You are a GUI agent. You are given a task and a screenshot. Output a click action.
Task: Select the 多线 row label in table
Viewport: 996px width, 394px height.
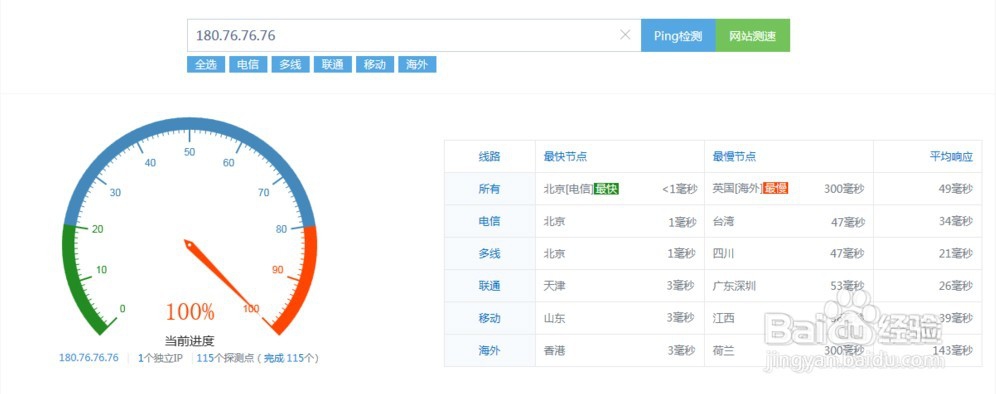point(489,254)
